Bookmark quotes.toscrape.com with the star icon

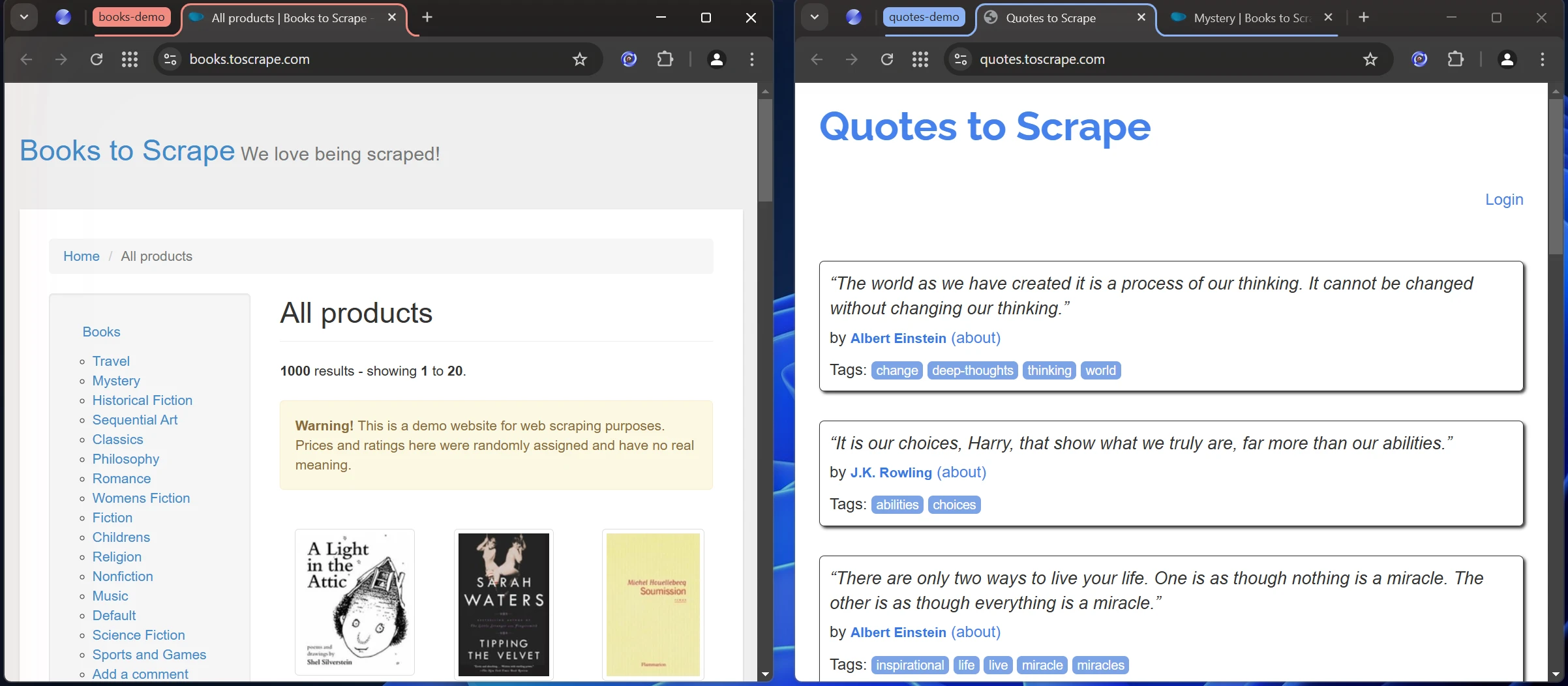coord(1370,59)
